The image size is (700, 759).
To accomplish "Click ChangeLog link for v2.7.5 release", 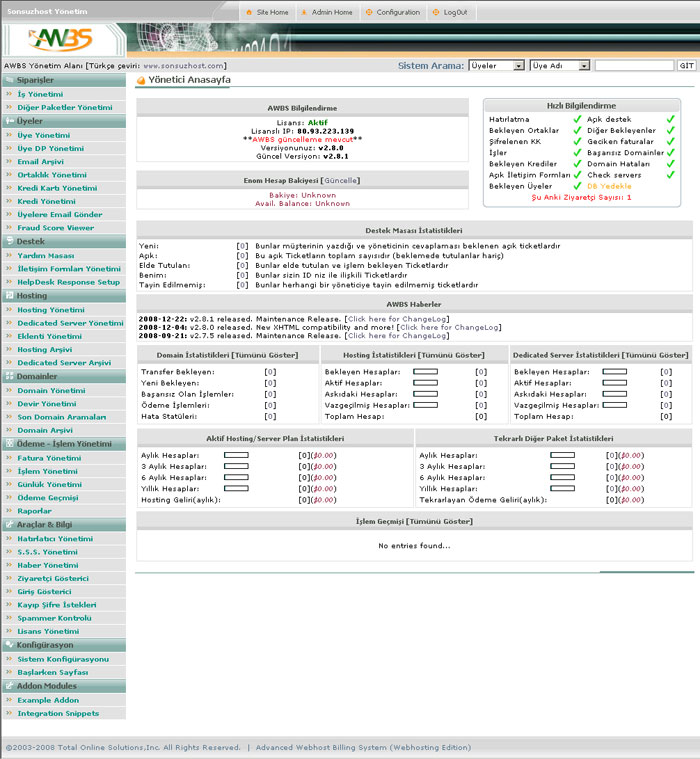I will (398, 335).
